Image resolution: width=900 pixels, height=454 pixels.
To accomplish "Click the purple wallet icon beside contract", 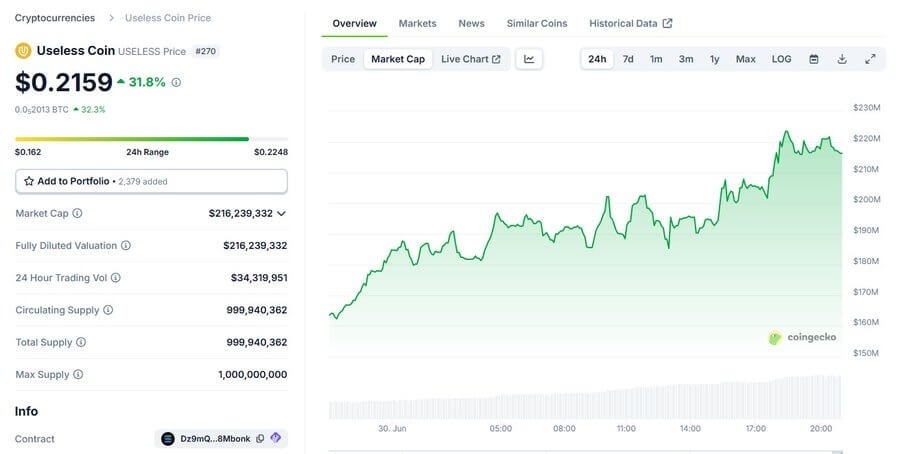I will point(276,438).
